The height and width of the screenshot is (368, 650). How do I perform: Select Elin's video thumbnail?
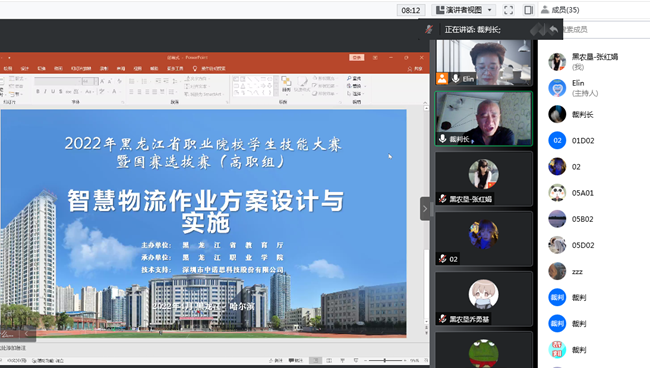[483, 63]
